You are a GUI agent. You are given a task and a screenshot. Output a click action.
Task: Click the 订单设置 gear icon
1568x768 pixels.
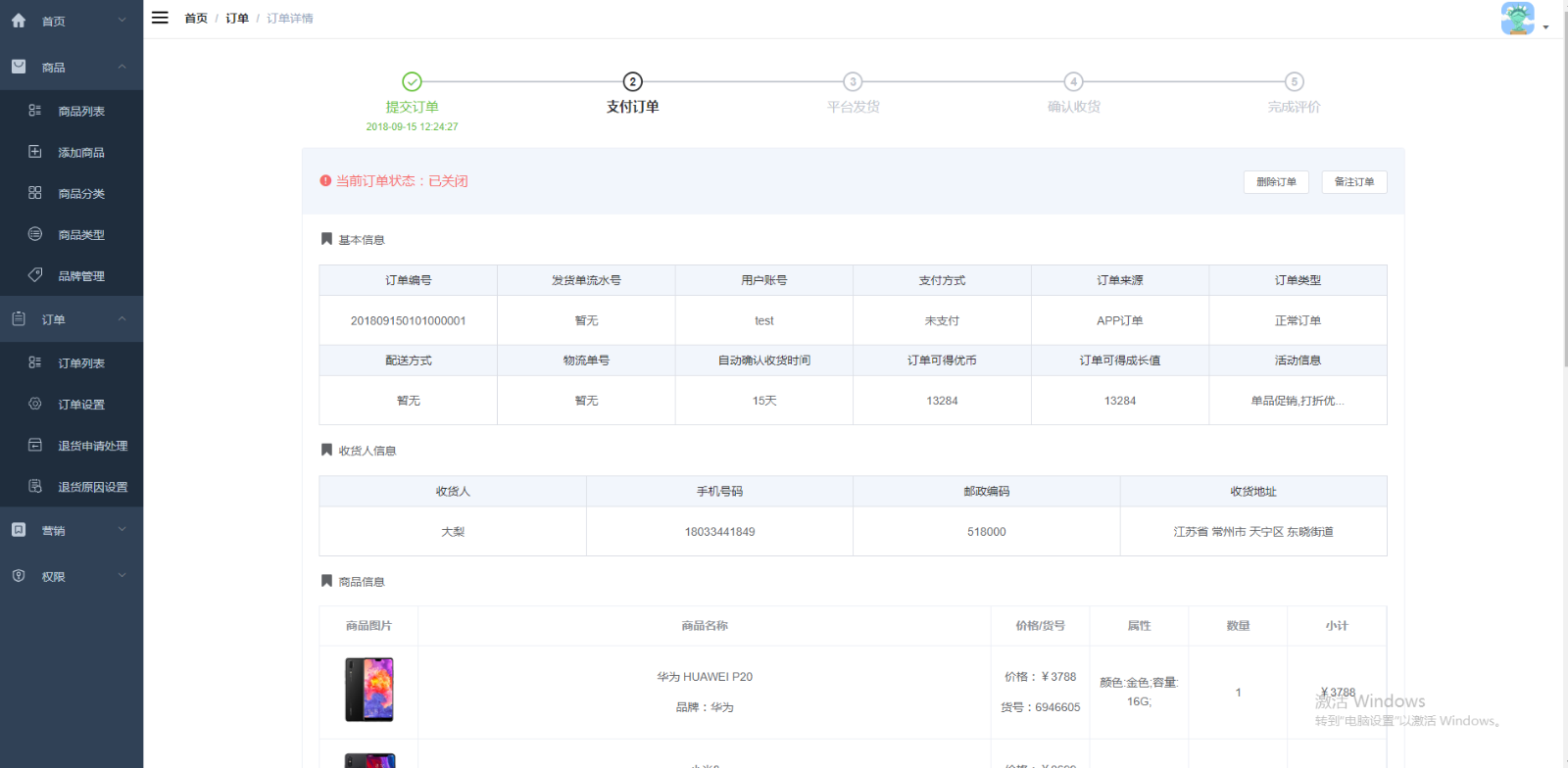pyautogui.click(x=35, y=404)
